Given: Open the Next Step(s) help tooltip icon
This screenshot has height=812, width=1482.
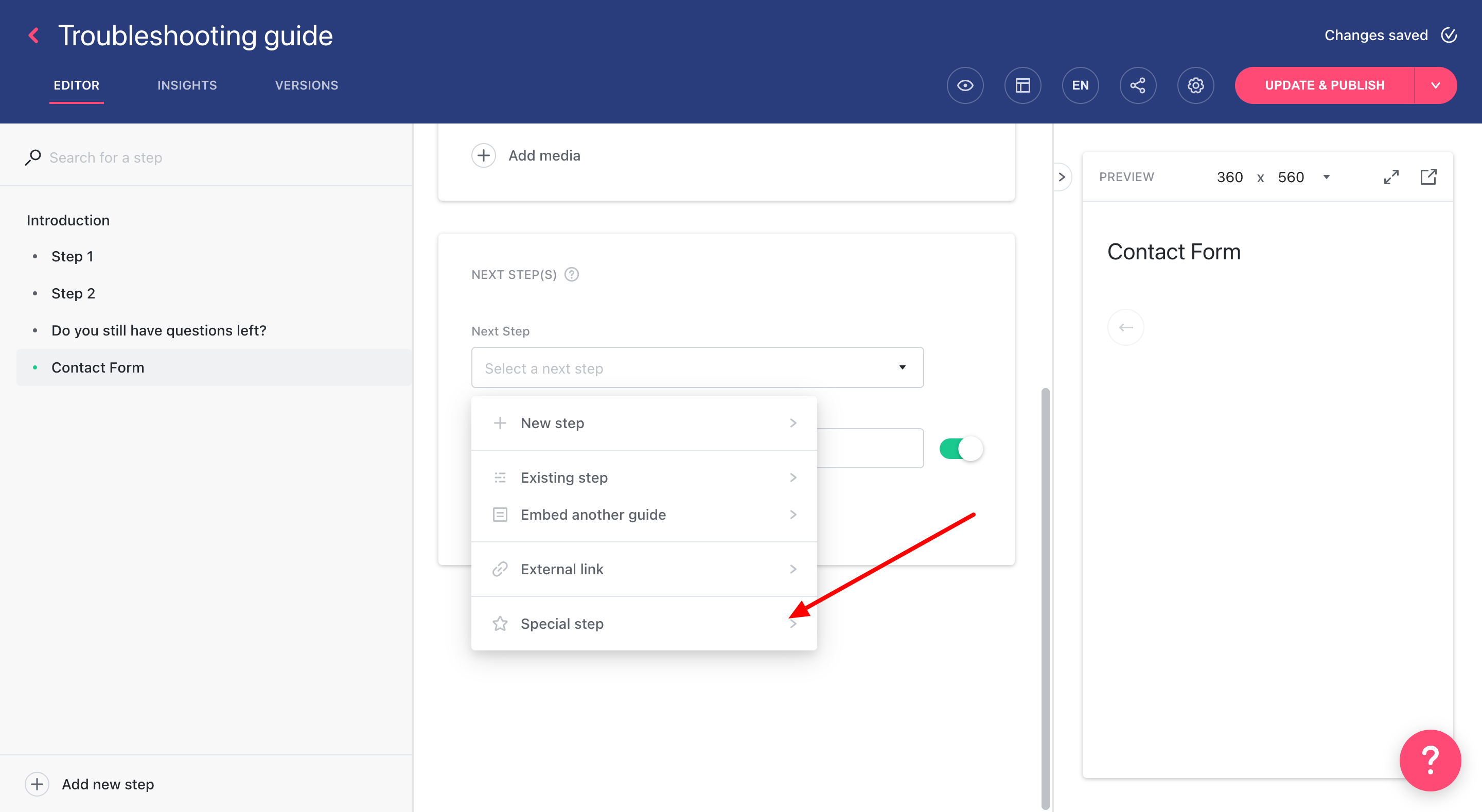Looking at the screenshot, I should click(x=571, y=274).
